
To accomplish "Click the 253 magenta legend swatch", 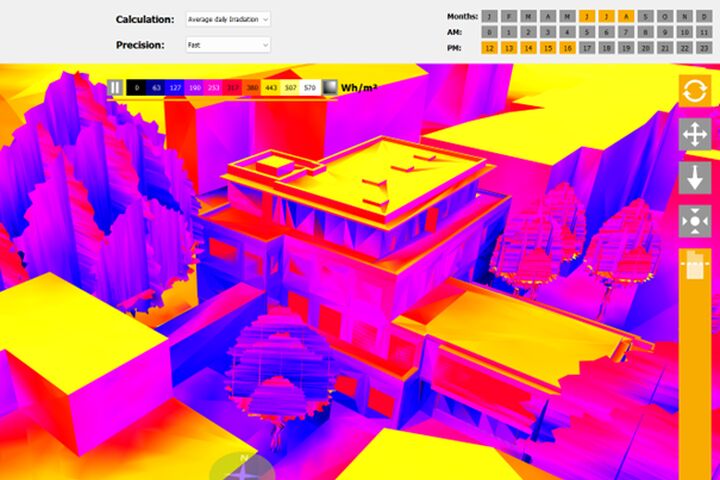I will click(214, 88).
